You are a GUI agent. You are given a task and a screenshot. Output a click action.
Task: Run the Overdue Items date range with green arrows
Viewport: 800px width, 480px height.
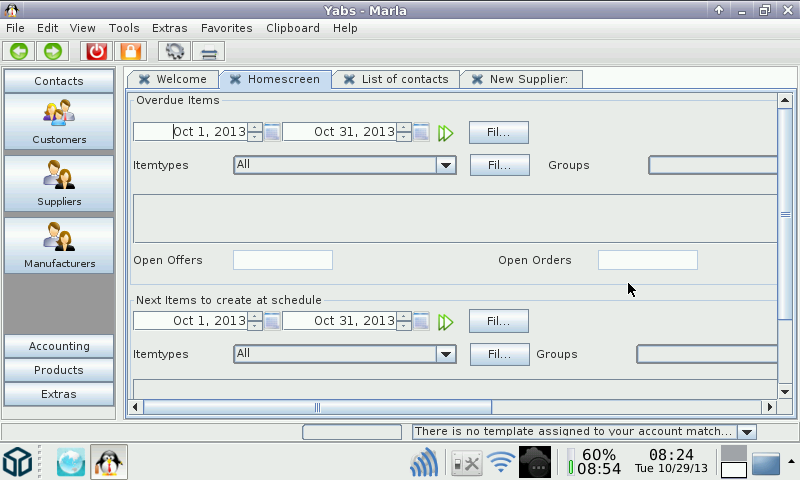445,133
